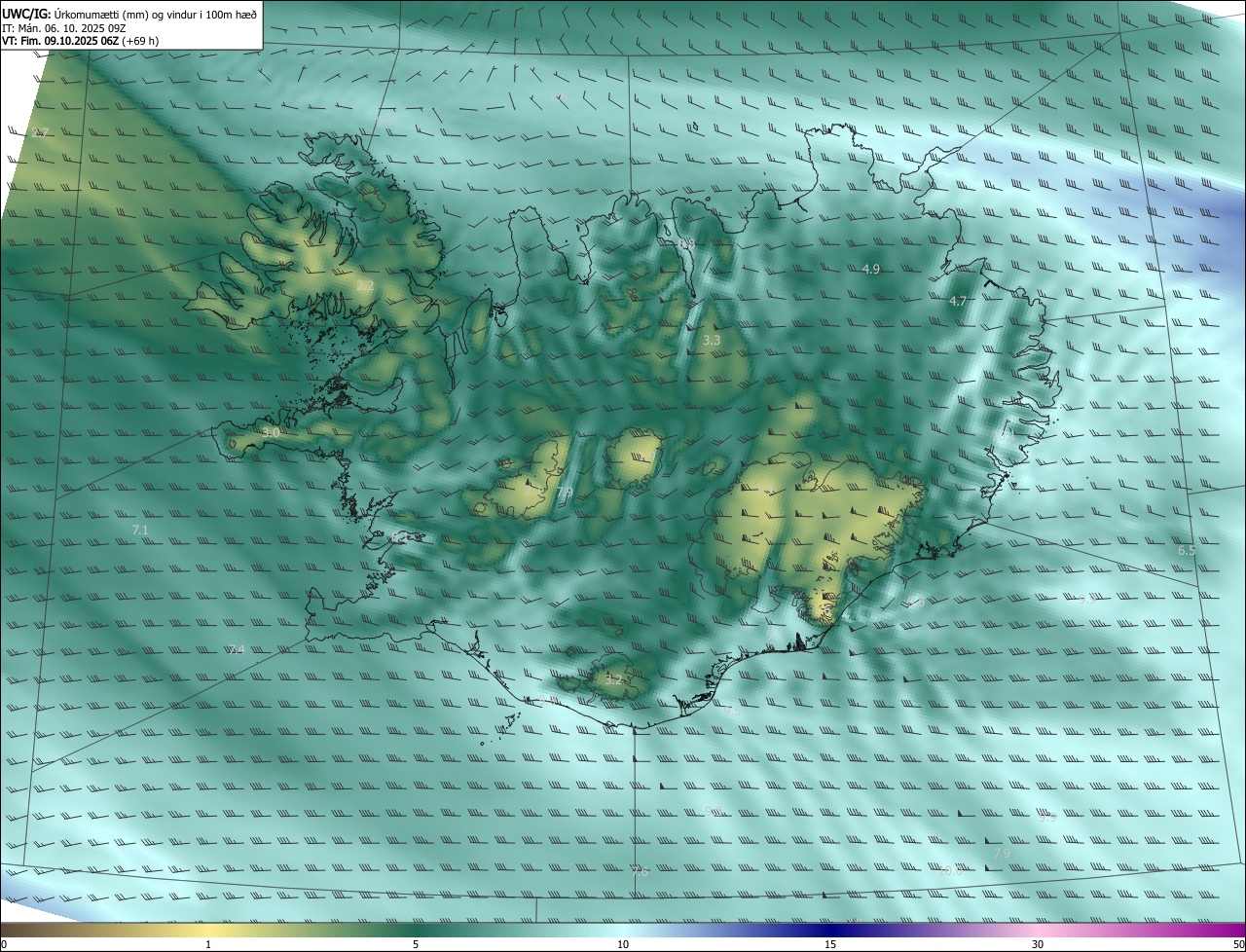1246x952 pixels.
Task: Click the 9.6 value south of Iceland
Action: (714, 811)
